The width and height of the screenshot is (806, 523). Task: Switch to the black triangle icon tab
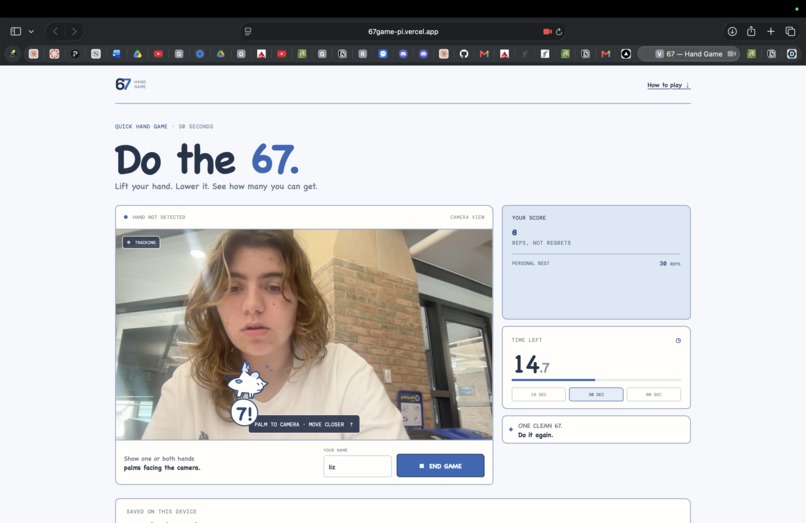click(x=626, y=53)
